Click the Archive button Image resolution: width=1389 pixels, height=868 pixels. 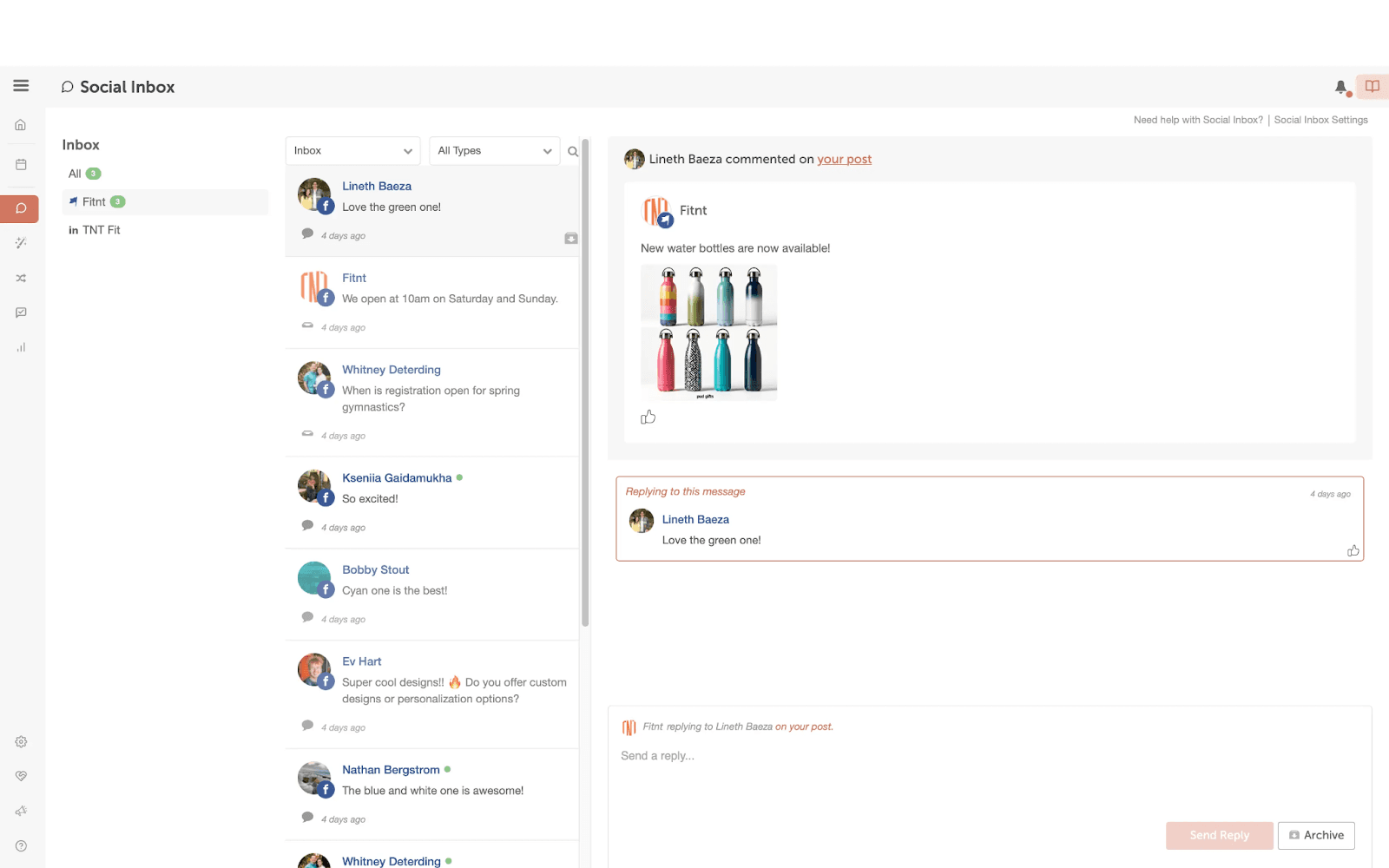tap(1316, 835)
